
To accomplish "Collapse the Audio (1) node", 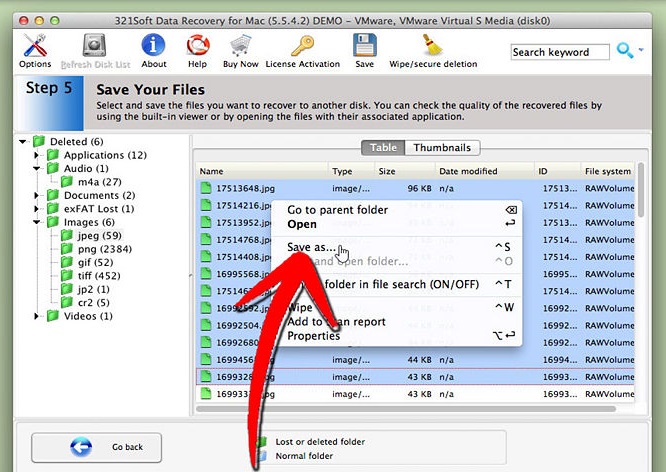I will 37,169.
